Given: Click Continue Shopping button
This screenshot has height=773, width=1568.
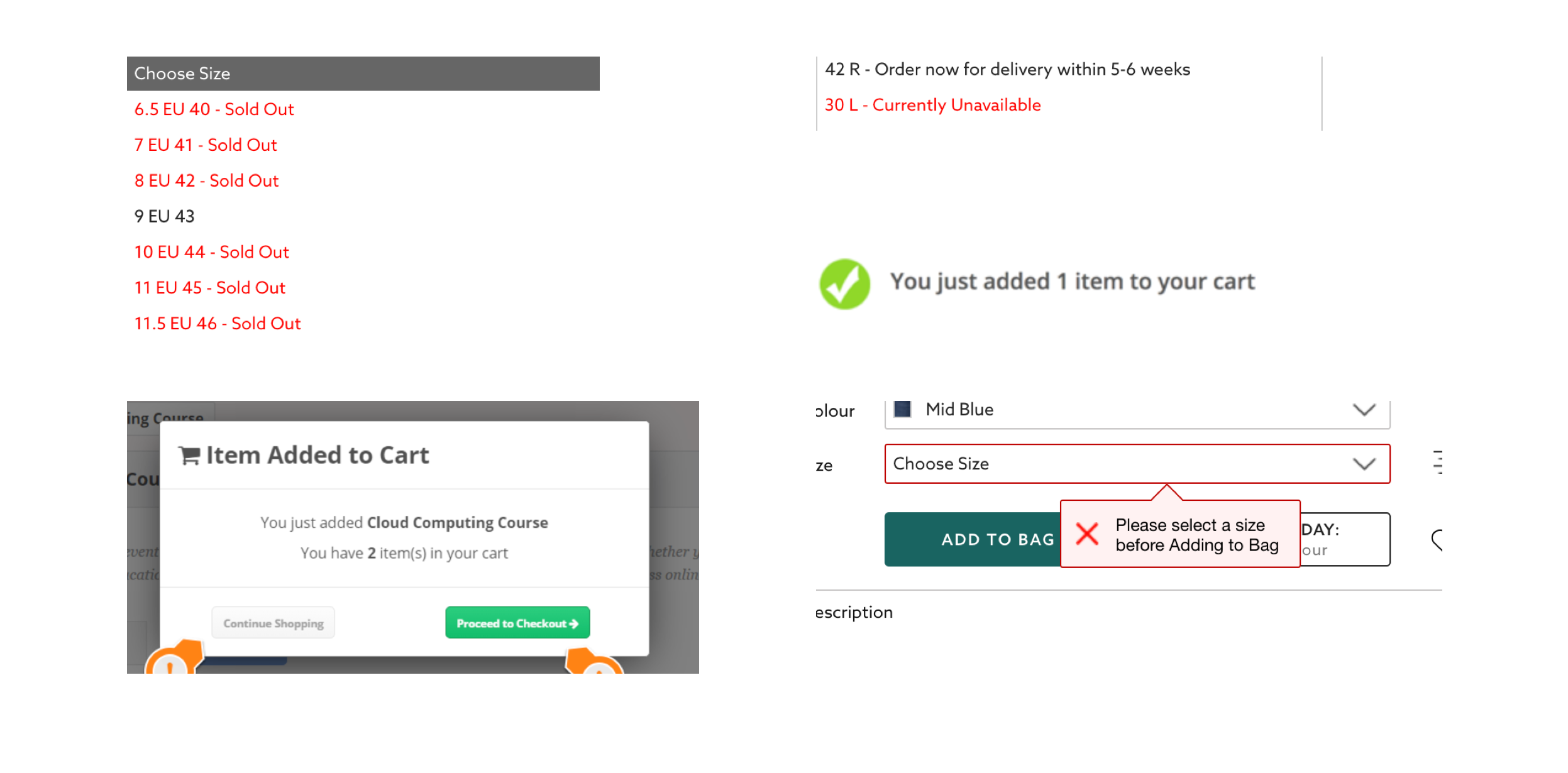Looking at the screenshot, I should coord(273,623).
